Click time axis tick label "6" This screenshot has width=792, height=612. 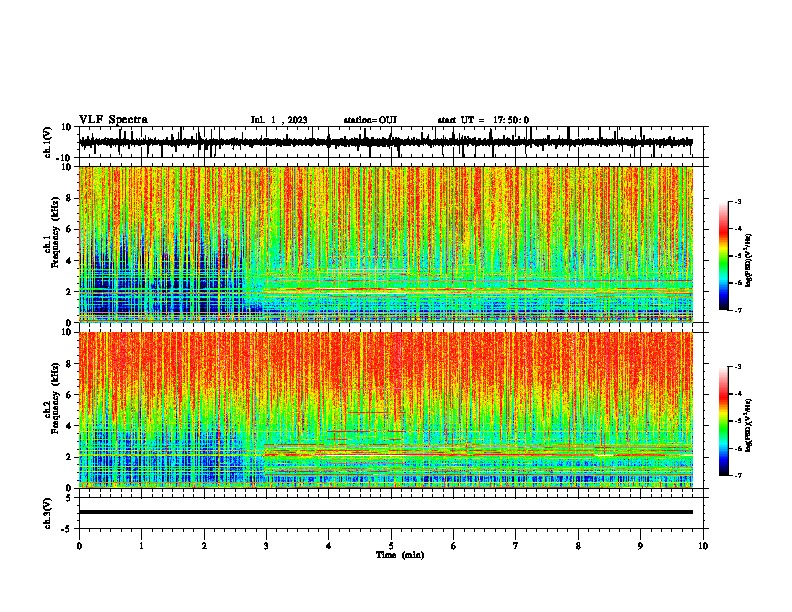[454, 546]
